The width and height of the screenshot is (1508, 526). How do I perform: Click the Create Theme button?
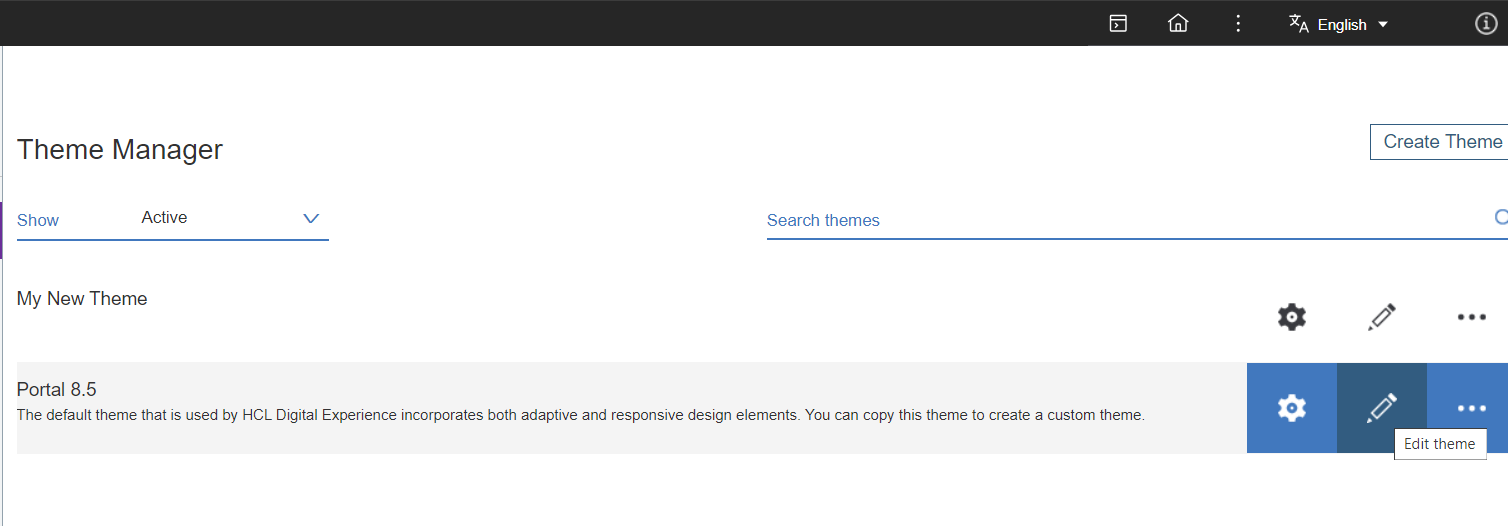coord(1441,142)
